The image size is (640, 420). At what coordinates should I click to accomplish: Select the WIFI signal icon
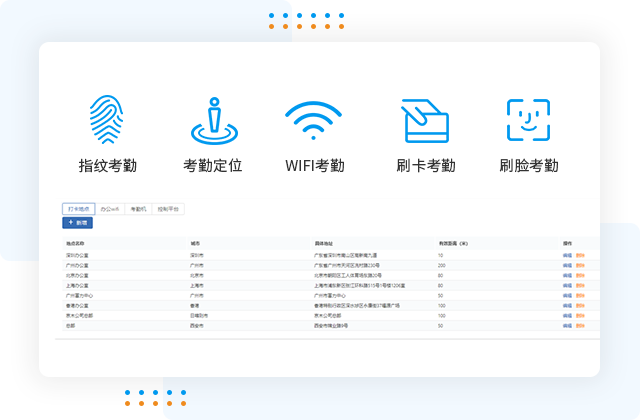pyautogui.click(x=314, y=122)
